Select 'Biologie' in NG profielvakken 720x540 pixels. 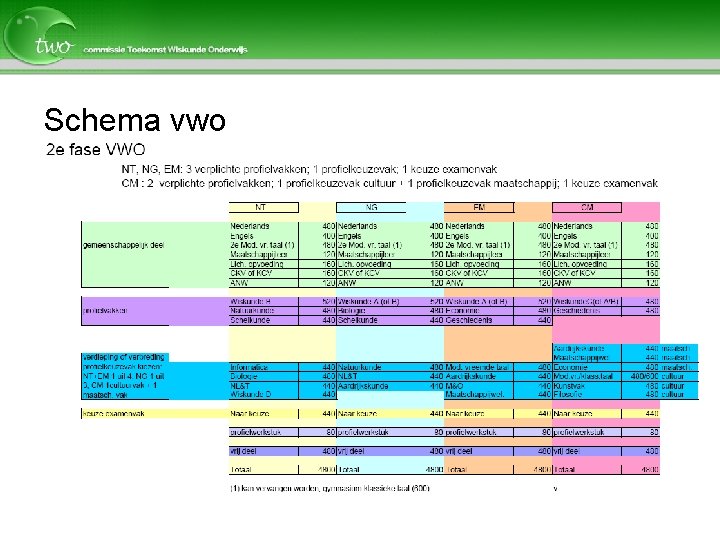click(x=352, y=311)
